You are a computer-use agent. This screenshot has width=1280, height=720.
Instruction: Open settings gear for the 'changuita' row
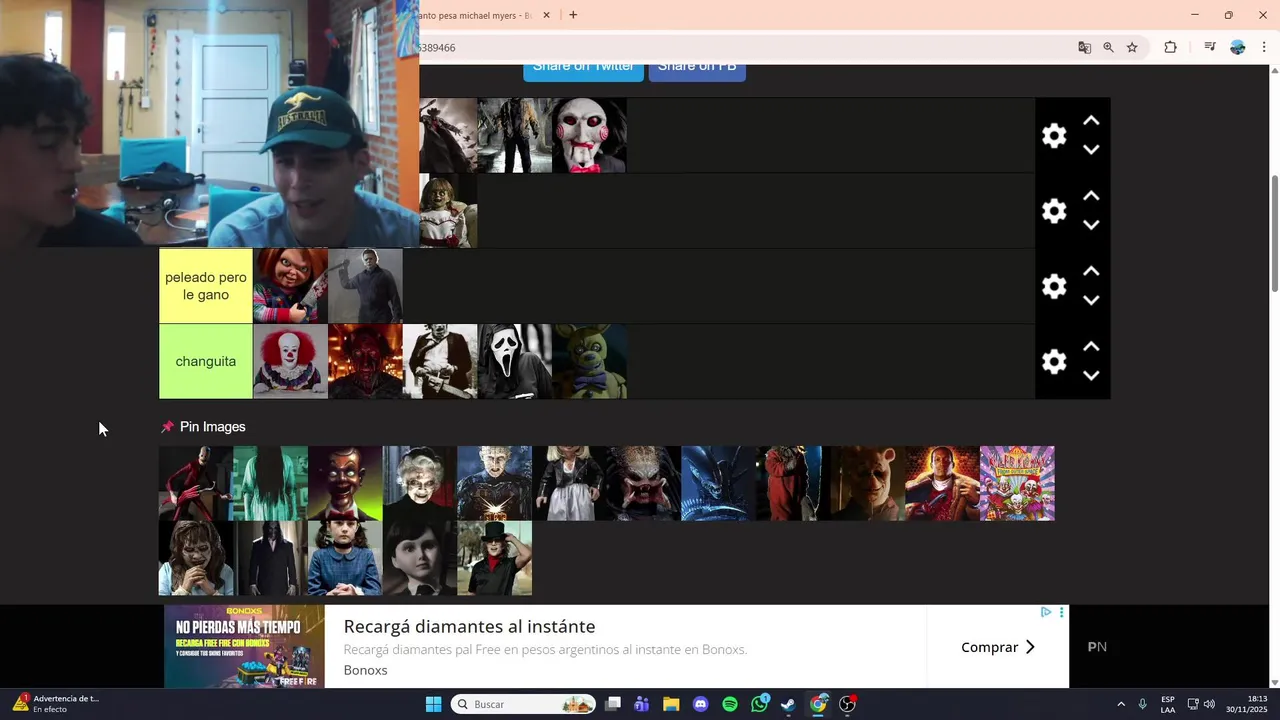[1054, 361]
